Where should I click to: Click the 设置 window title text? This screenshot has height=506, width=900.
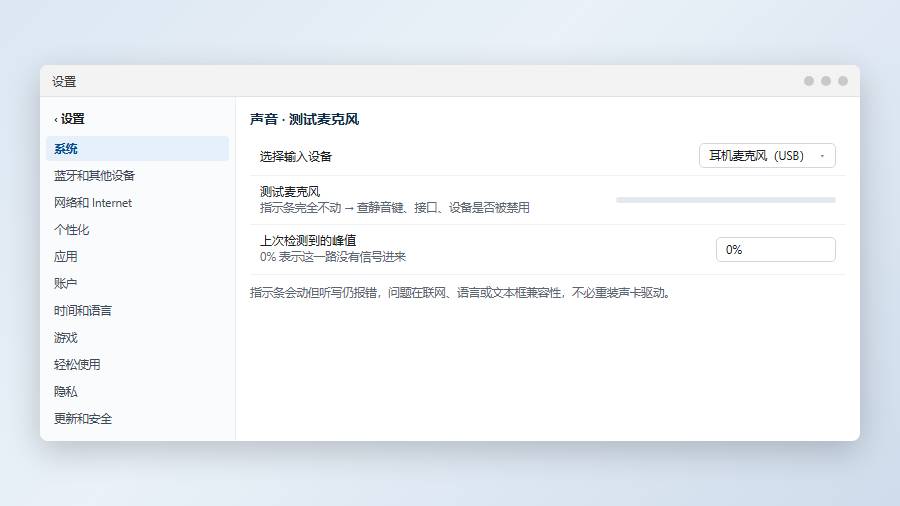(64, 81)
